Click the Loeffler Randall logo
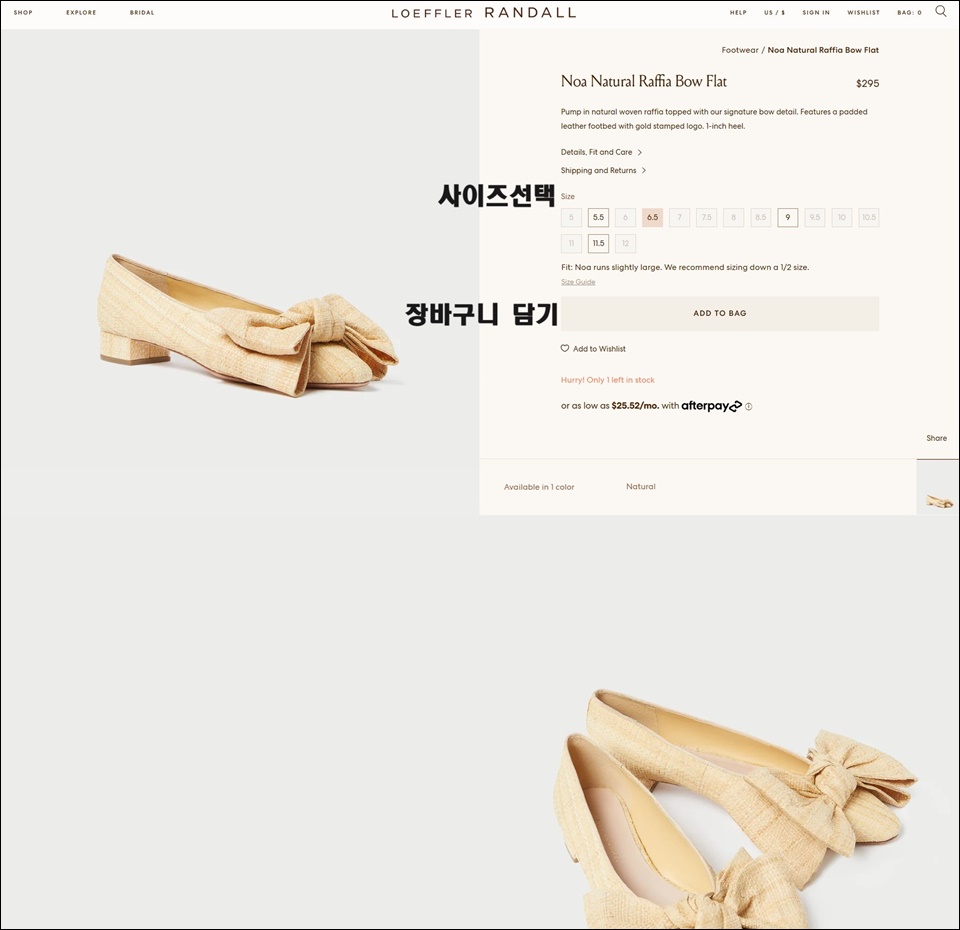 click(x=484, y=13)
